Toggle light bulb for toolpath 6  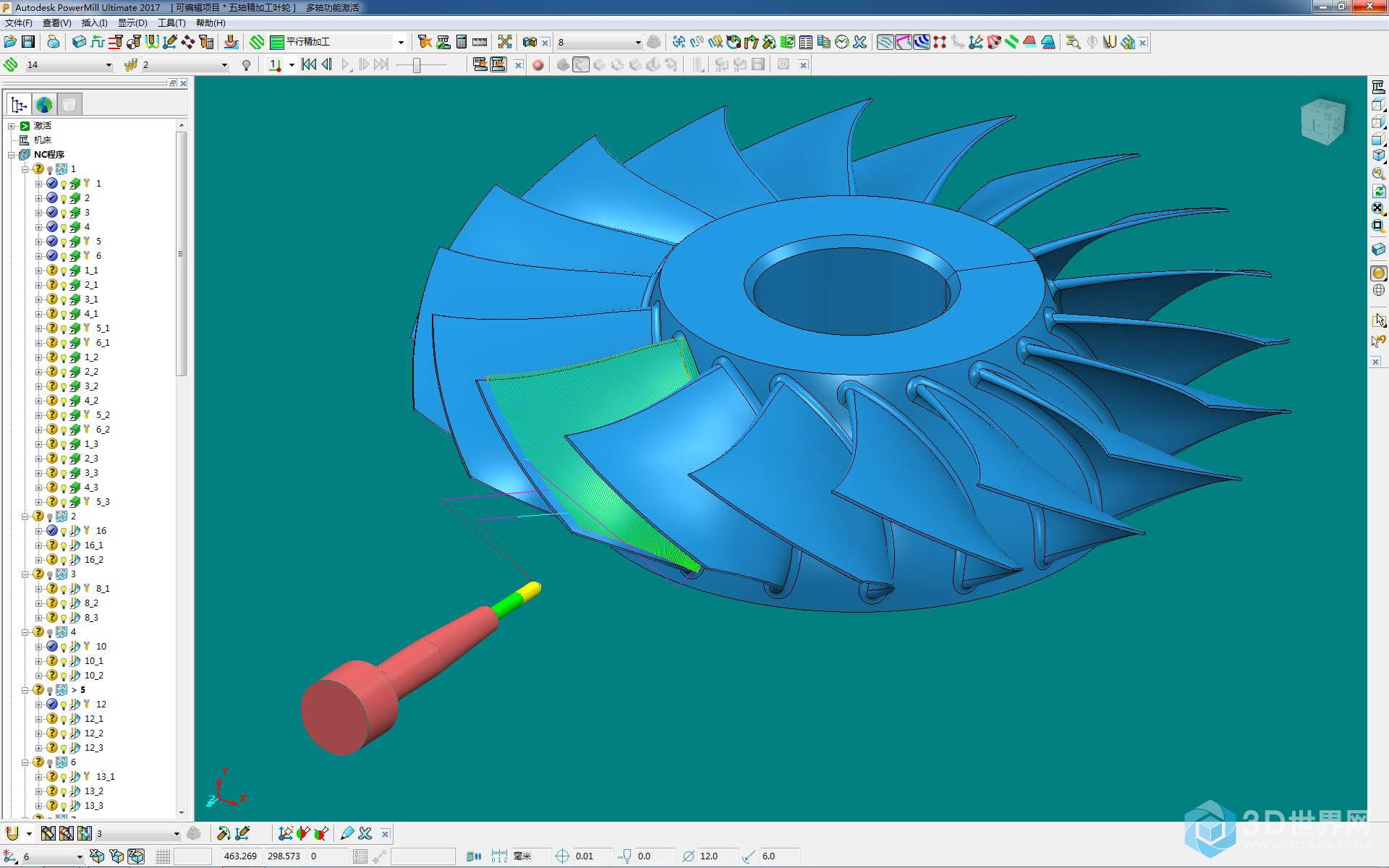point(64,257)
